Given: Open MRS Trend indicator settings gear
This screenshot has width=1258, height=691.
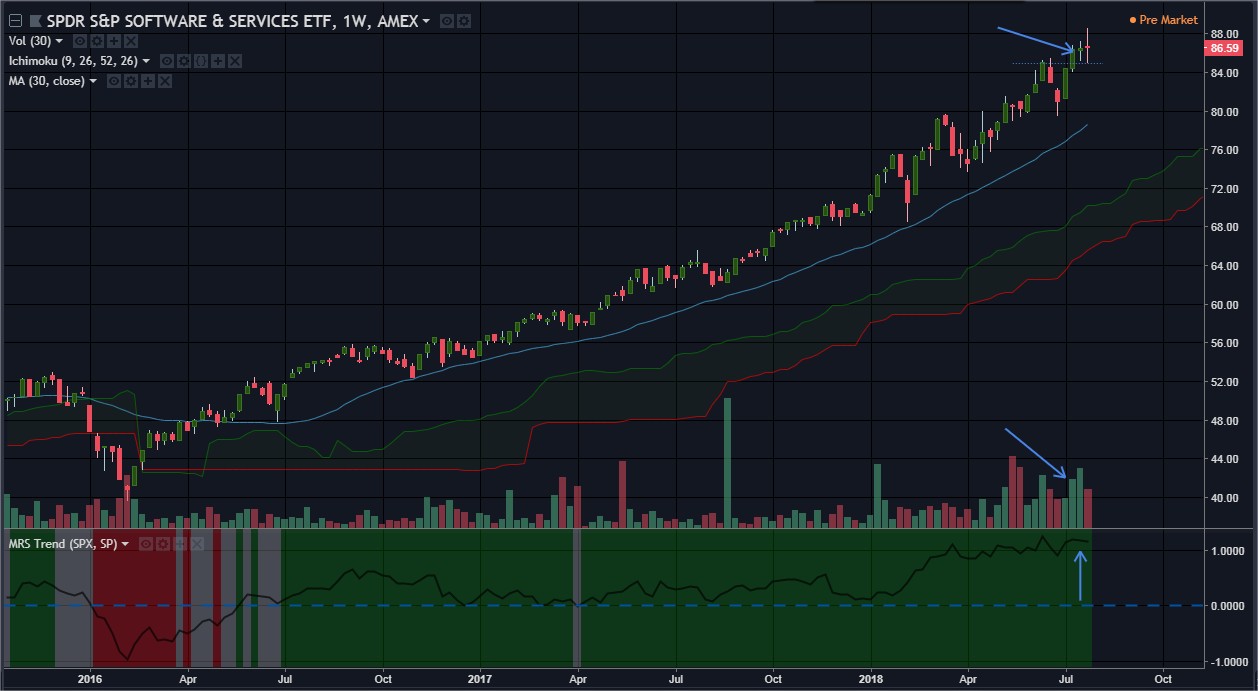Looking at the screenshot, I should 163,544.
